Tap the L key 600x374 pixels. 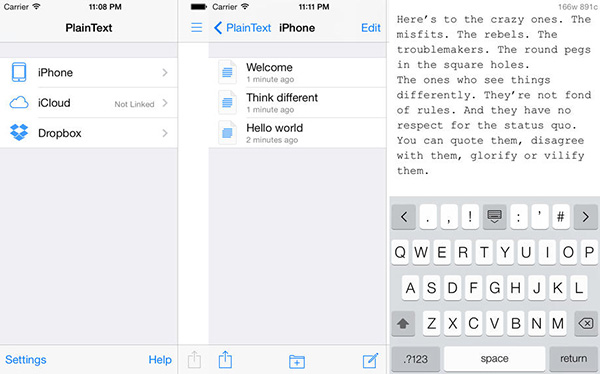(x=579, y=288)
